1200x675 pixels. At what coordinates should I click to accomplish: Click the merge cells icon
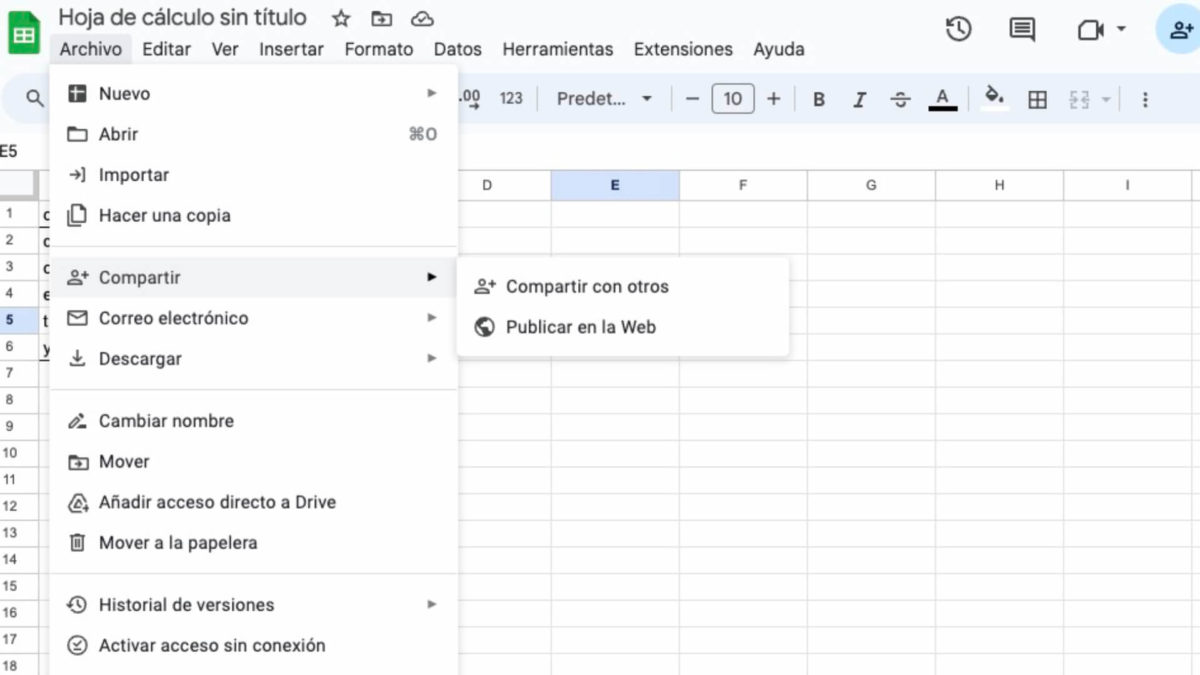tap(1079, 99)
